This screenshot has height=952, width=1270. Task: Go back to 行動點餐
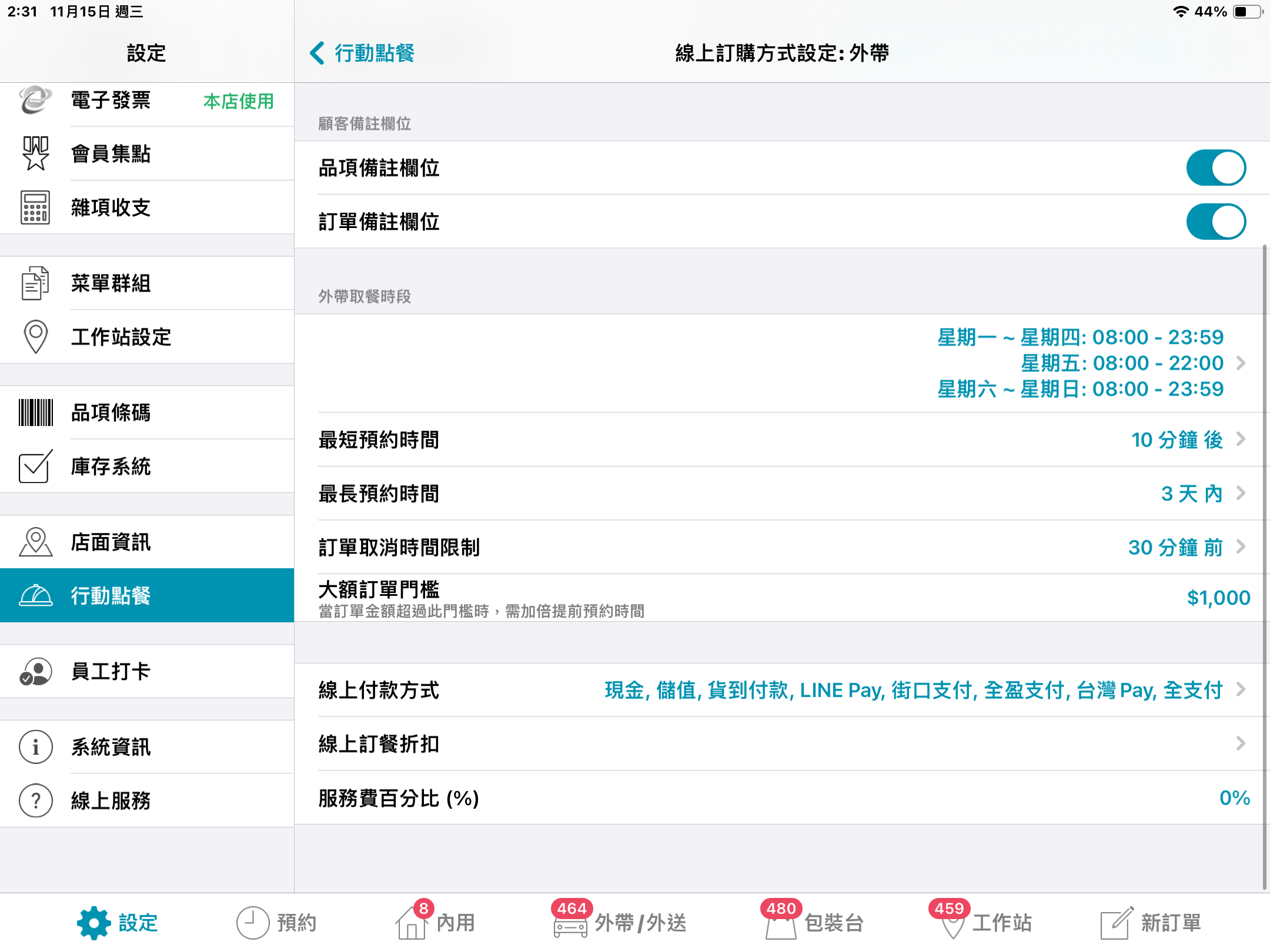pyautogui.click(x=362, y=53)
